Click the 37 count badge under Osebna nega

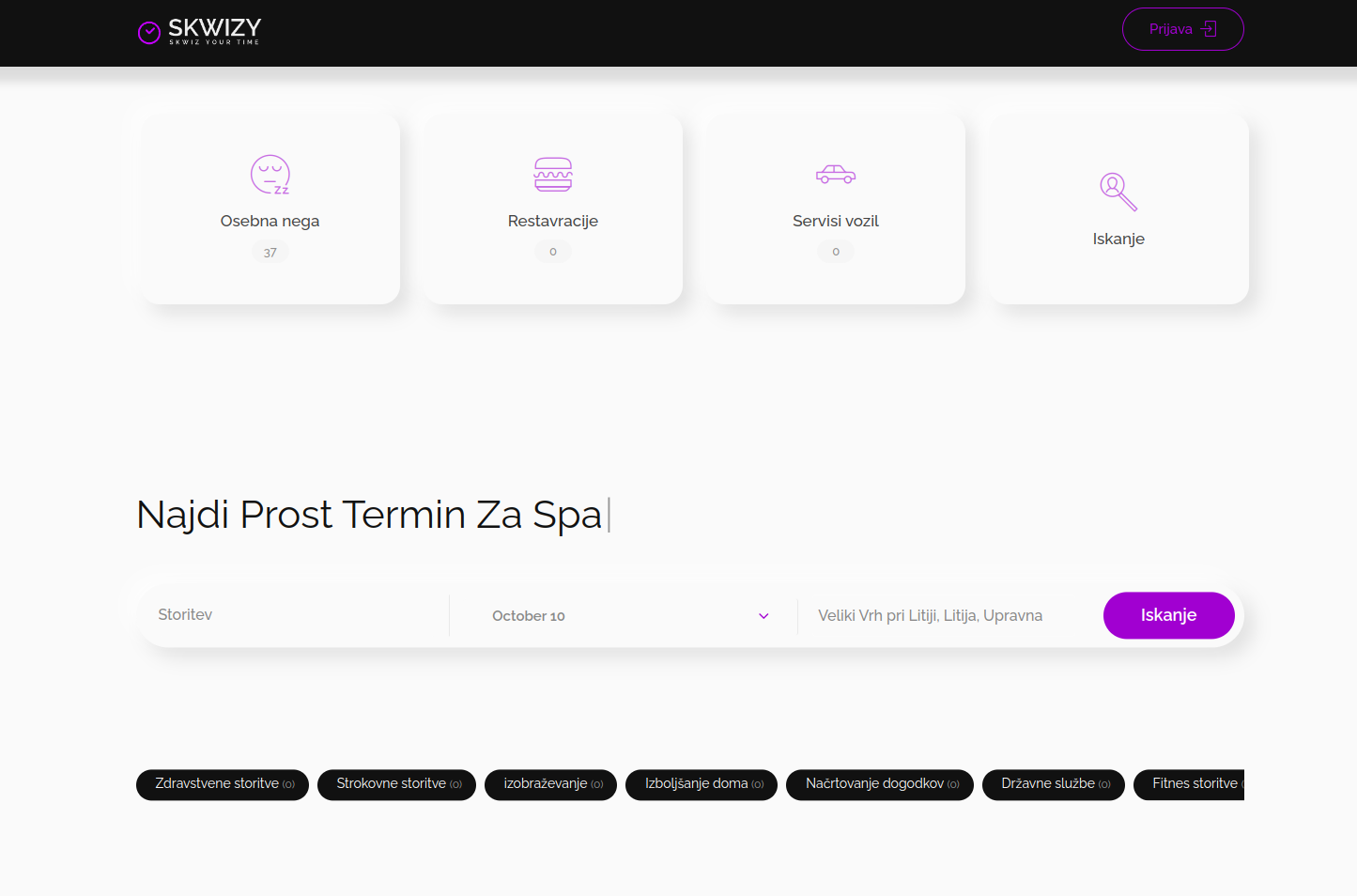tap(270, 252)
